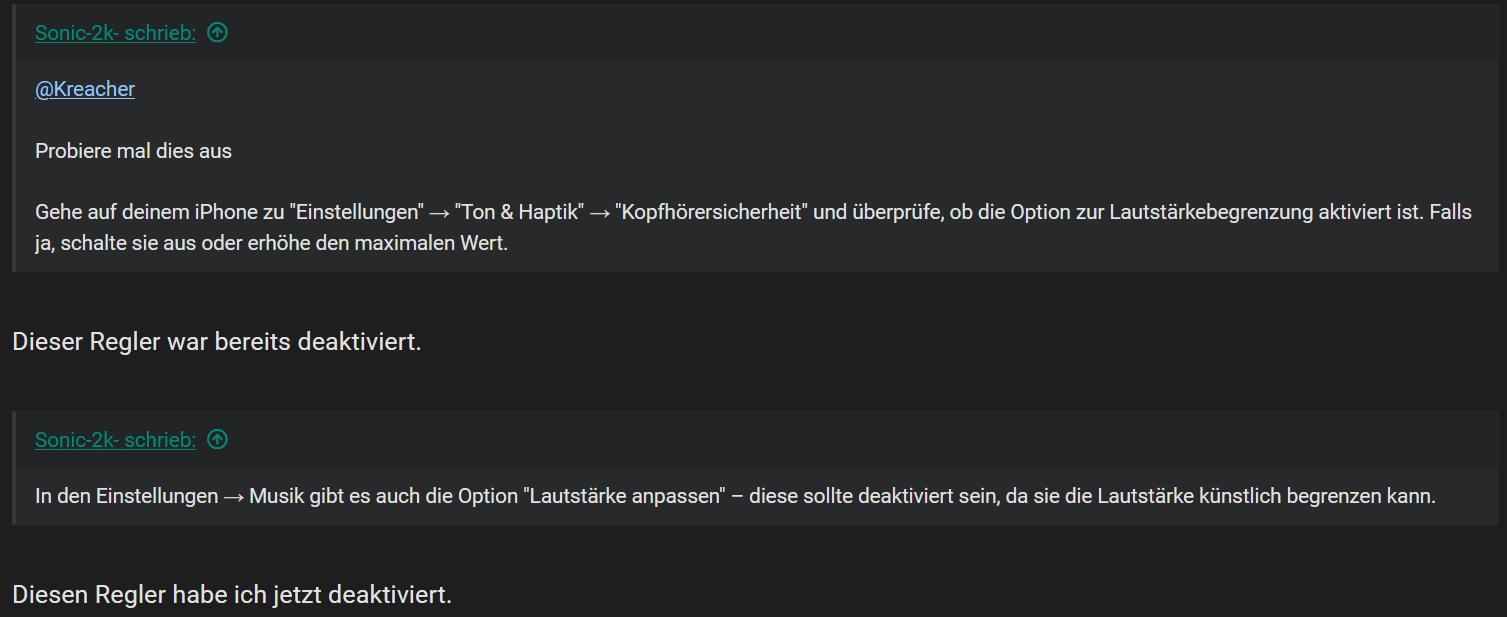Open the @Kreacher user mention
This screenshot has width=1507, height=617.
[85, 90]
